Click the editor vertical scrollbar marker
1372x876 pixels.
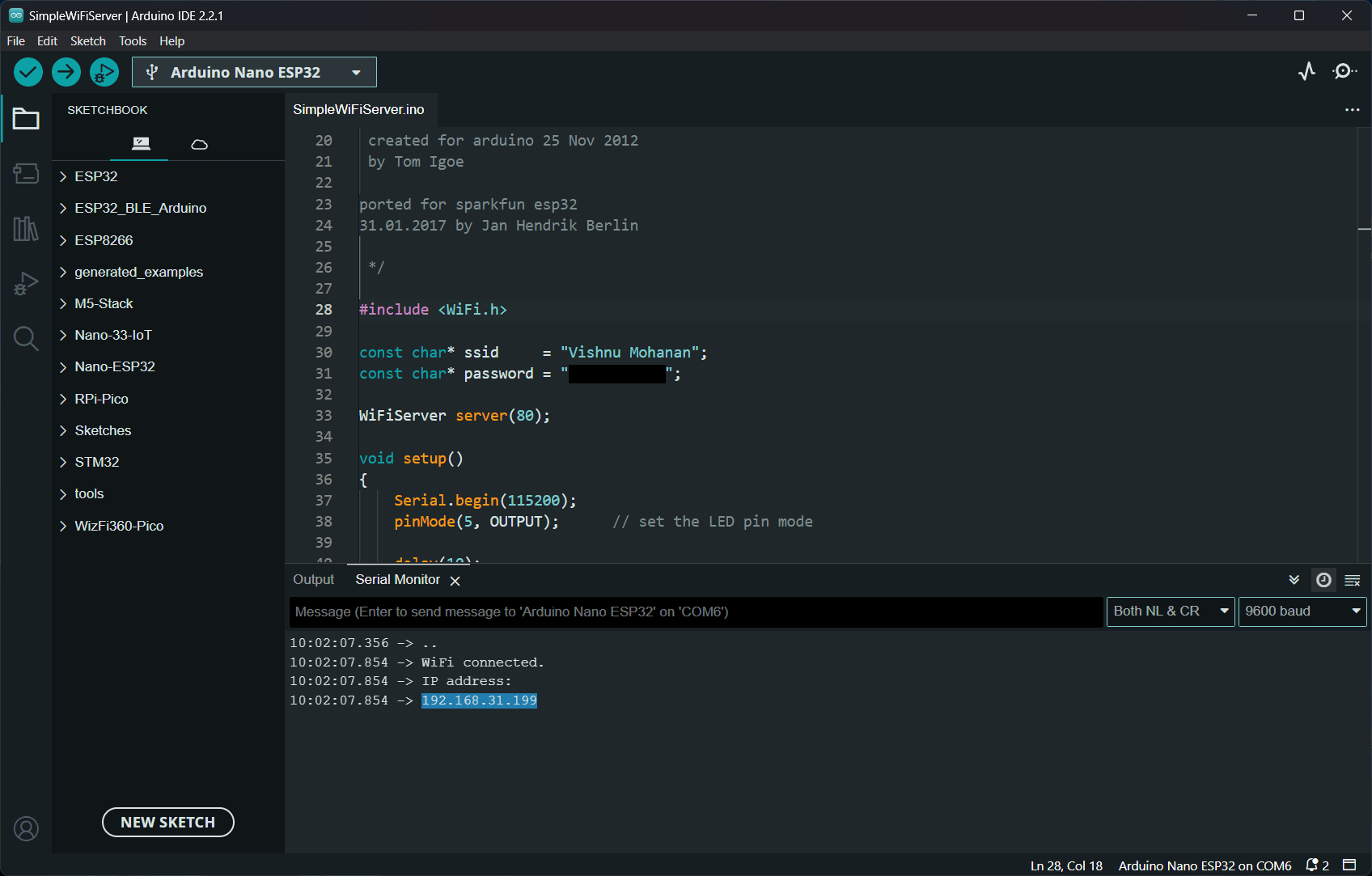click(1364, 230)
